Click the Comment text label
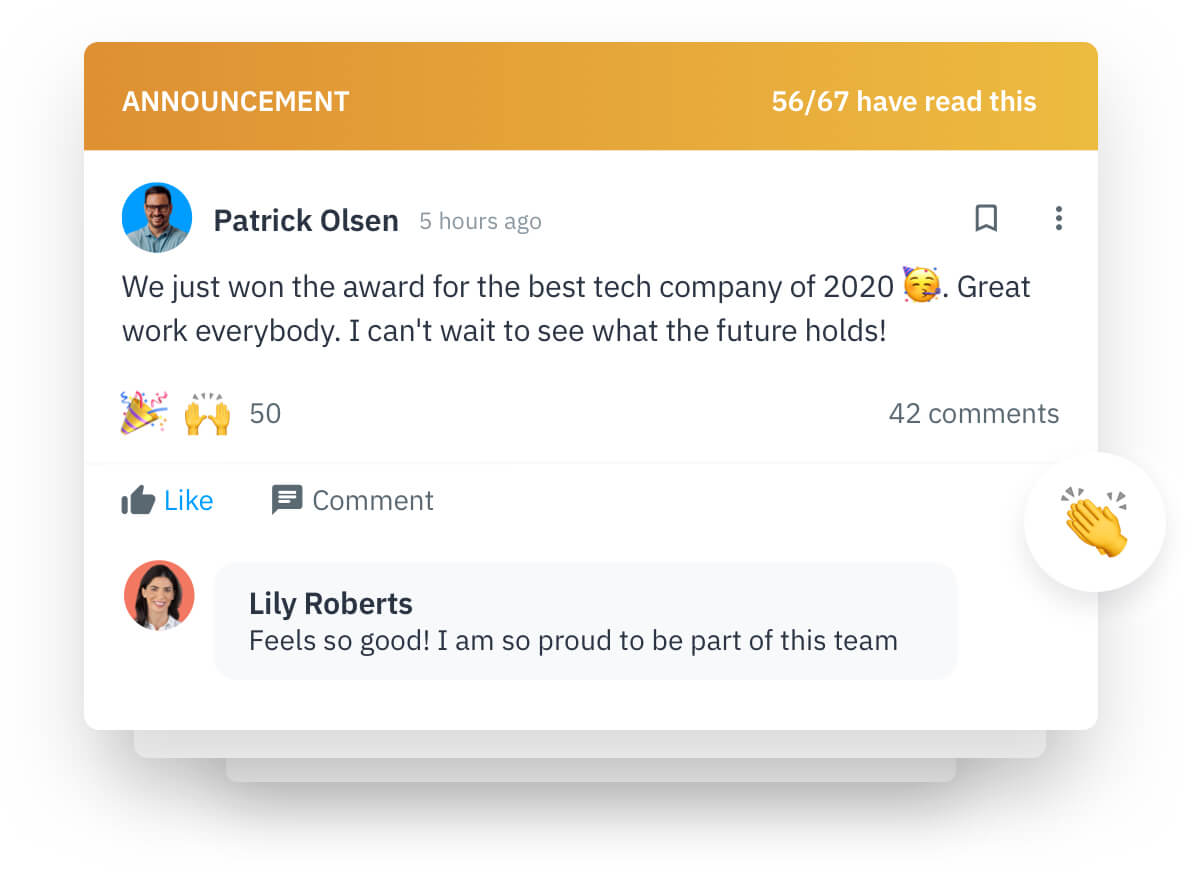Screen dimensions: 1192x872 pyautogui.click(x=373, y=500)
